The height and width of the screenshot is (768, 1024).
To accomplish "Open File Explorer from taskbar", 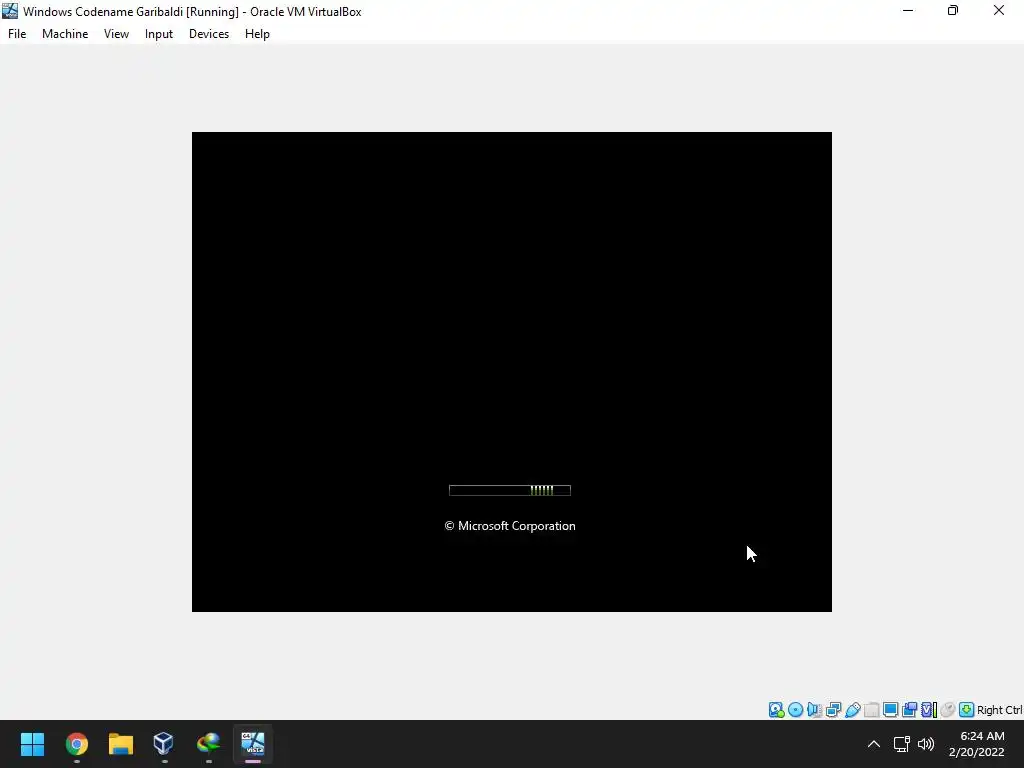I will point(121,744).
